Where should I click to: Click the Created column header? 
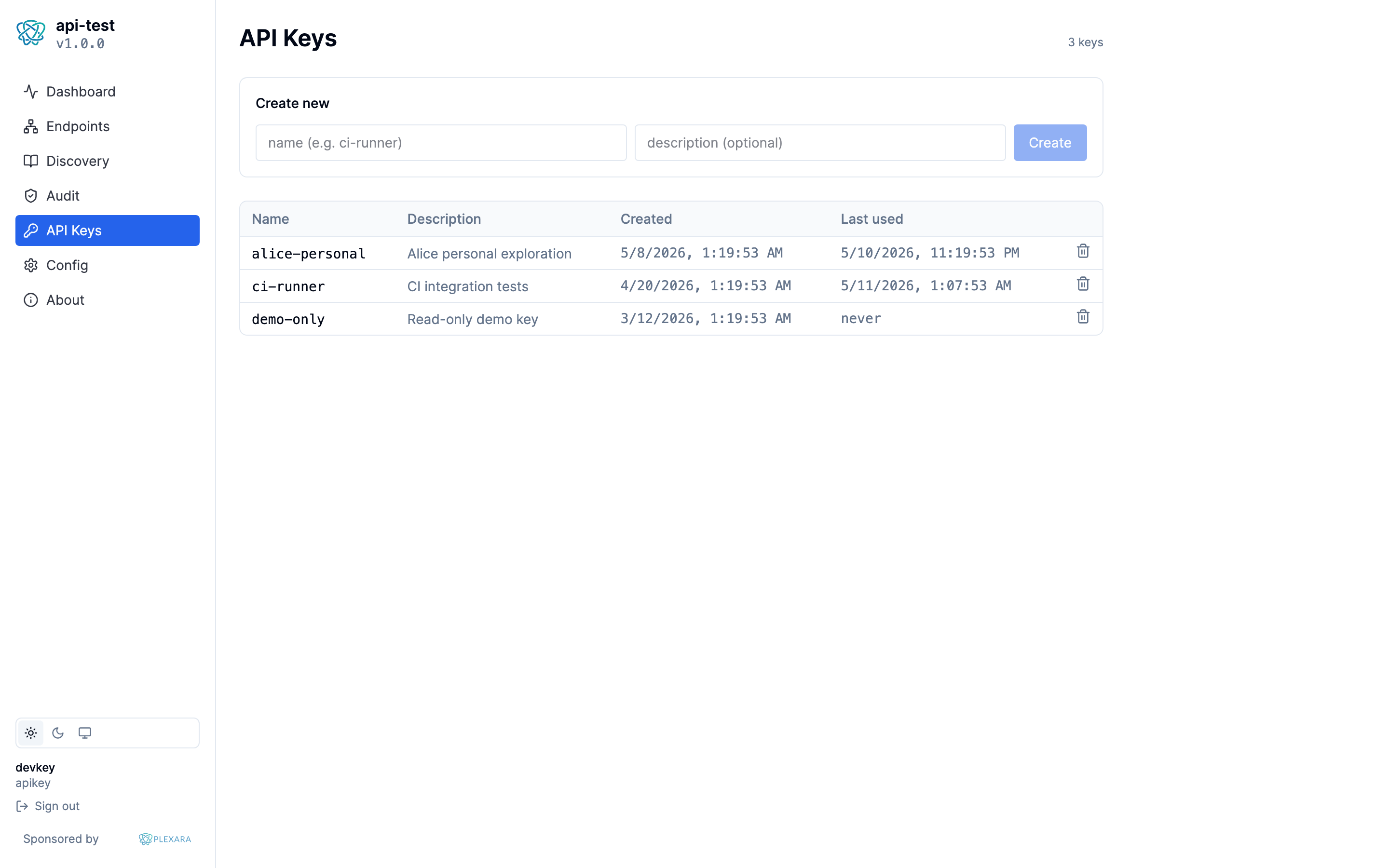(x=646, y=219)
